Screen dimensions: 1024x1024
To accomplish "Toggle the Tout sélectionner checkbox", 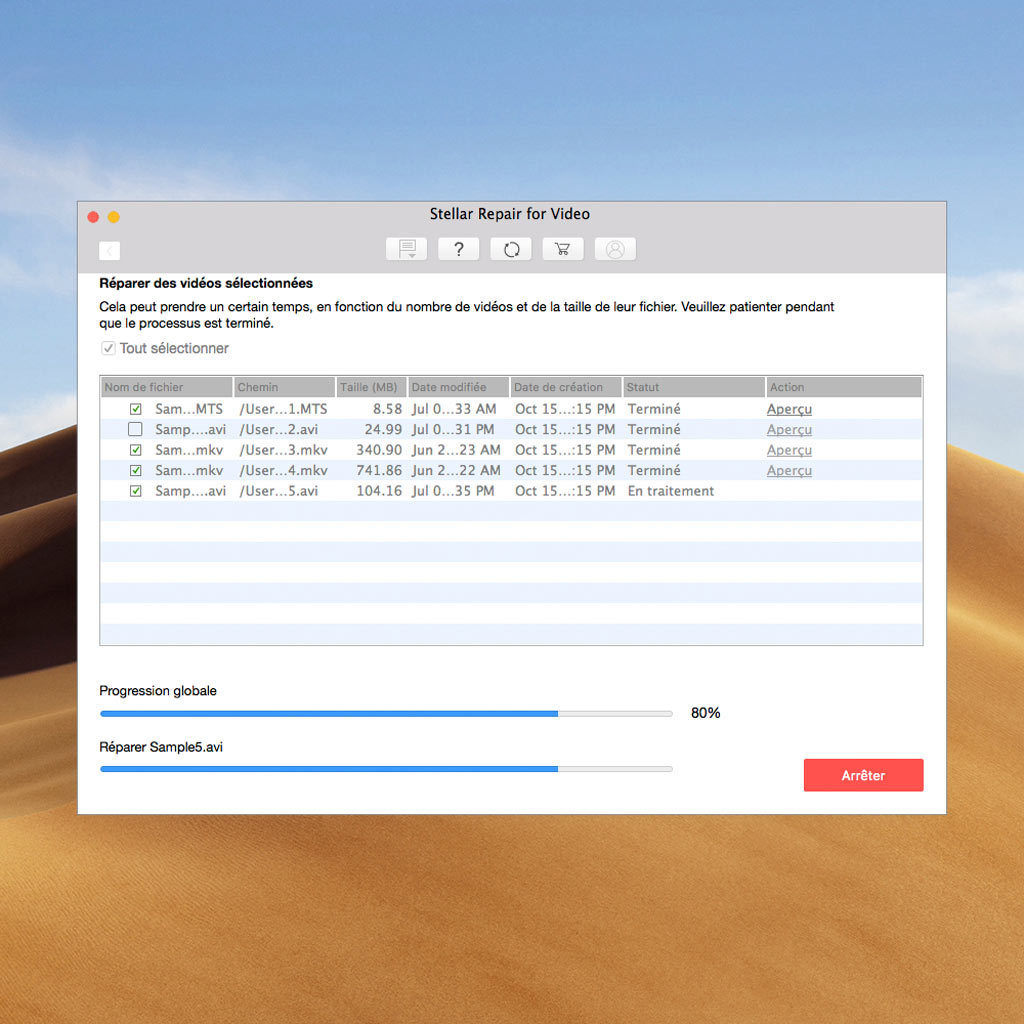I will (x=108, y=348).
